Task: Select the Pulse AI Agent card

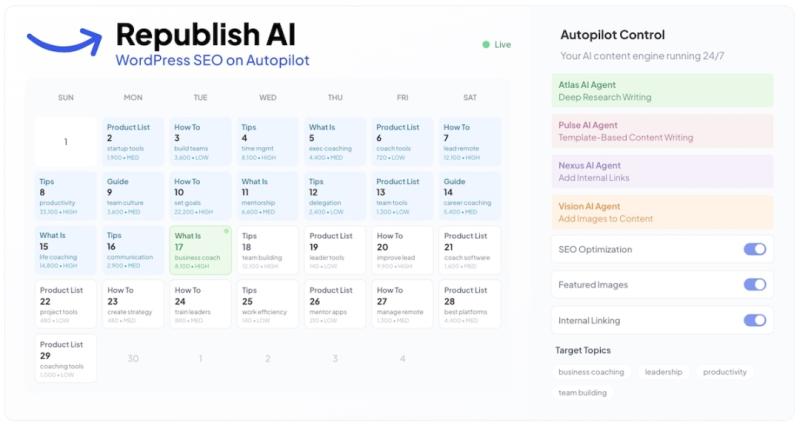Action: pyautogui.click(x=661, y=131)
